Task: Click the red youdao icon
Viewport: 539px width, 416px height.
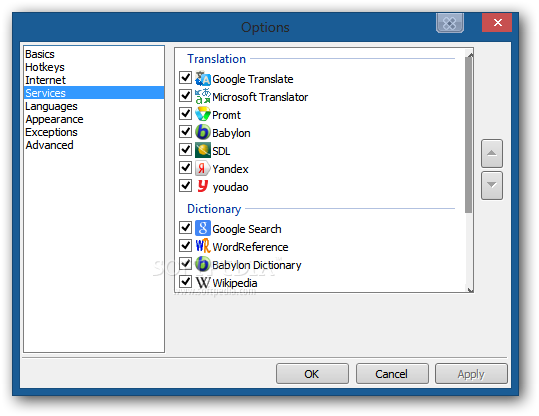Action: coord(203,186)
